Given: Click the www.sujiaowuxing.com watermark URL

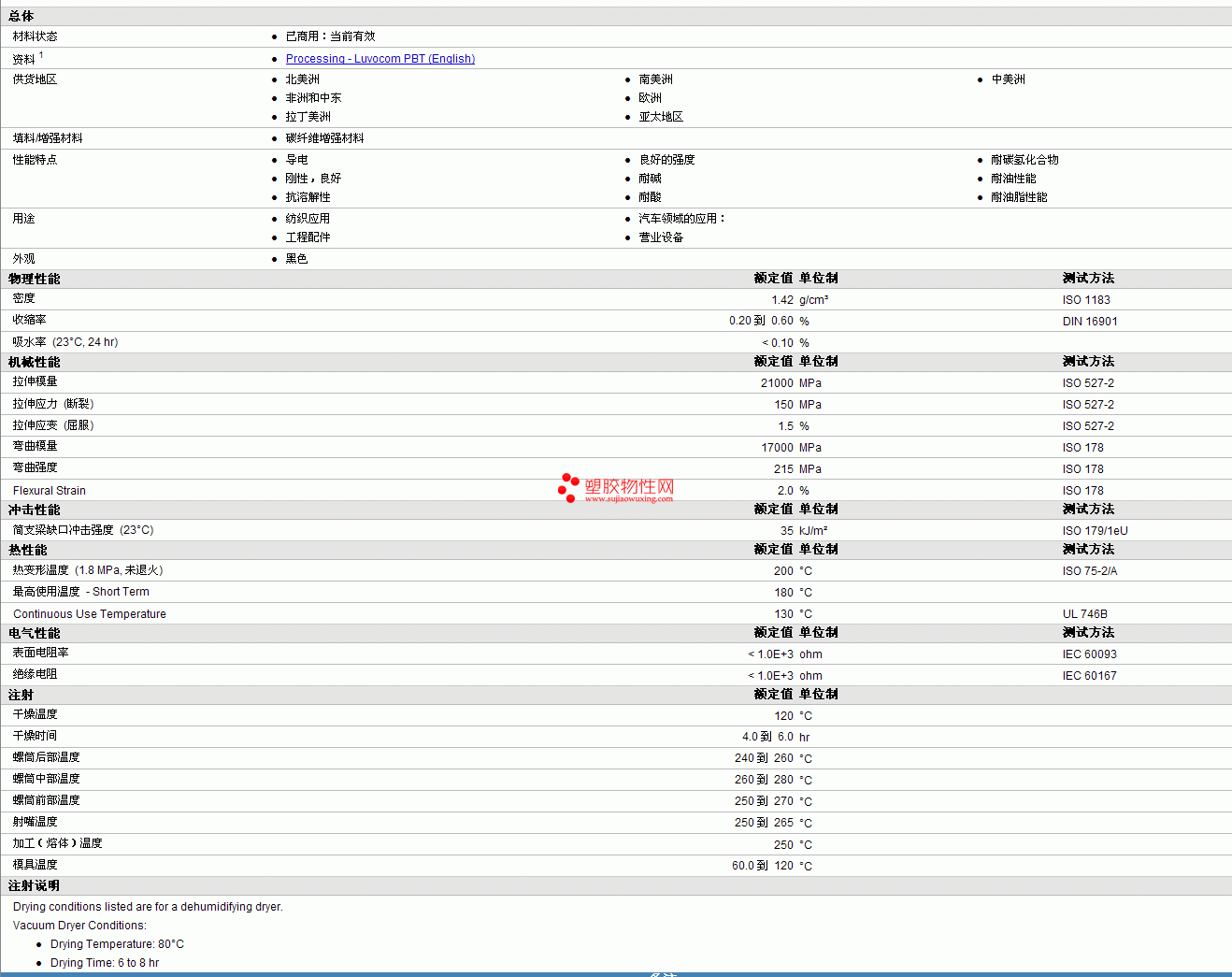Looking at the screenshot, I should coord(628,499).
